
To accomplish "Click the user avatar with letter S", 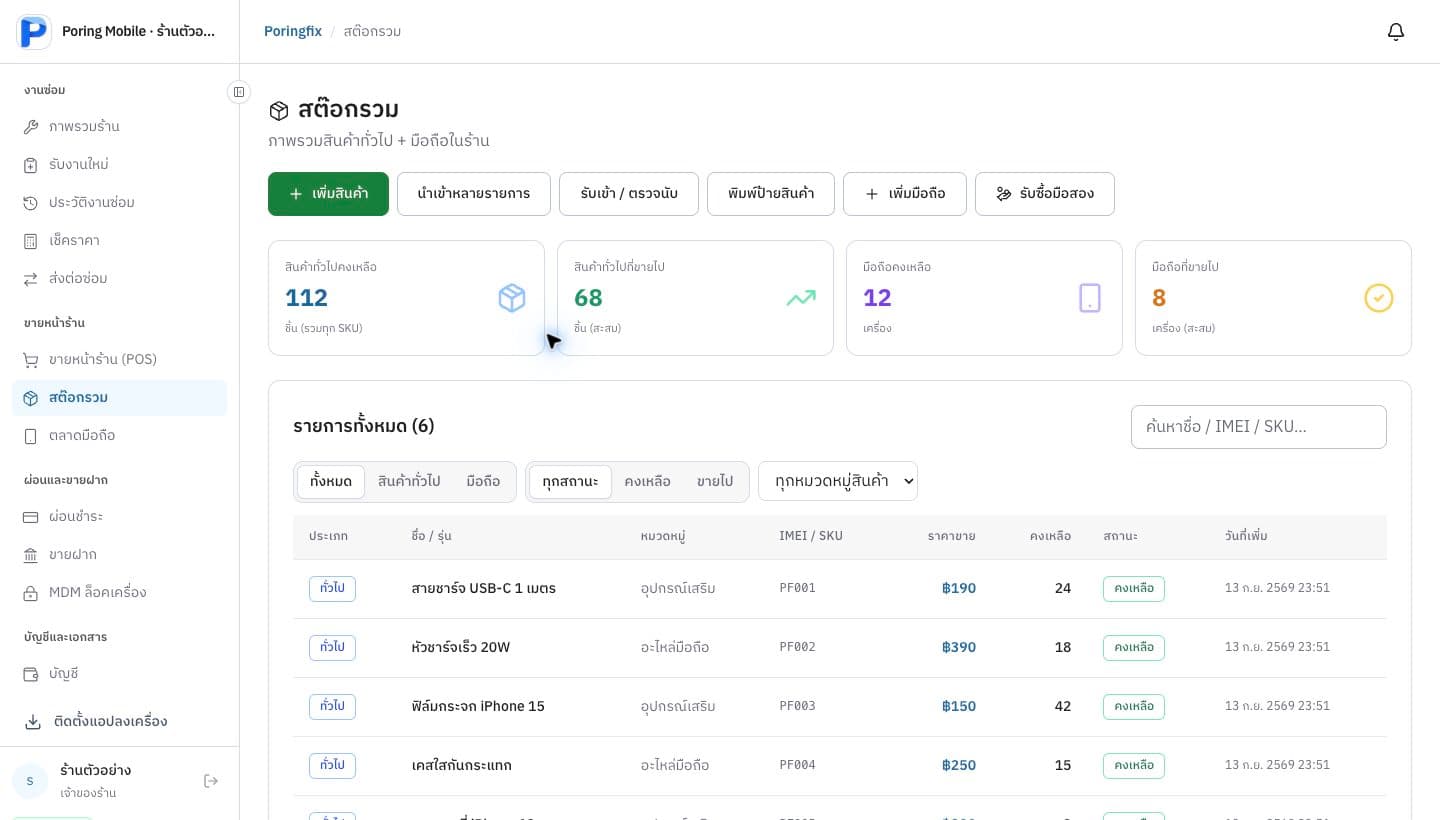I will 30,781.
